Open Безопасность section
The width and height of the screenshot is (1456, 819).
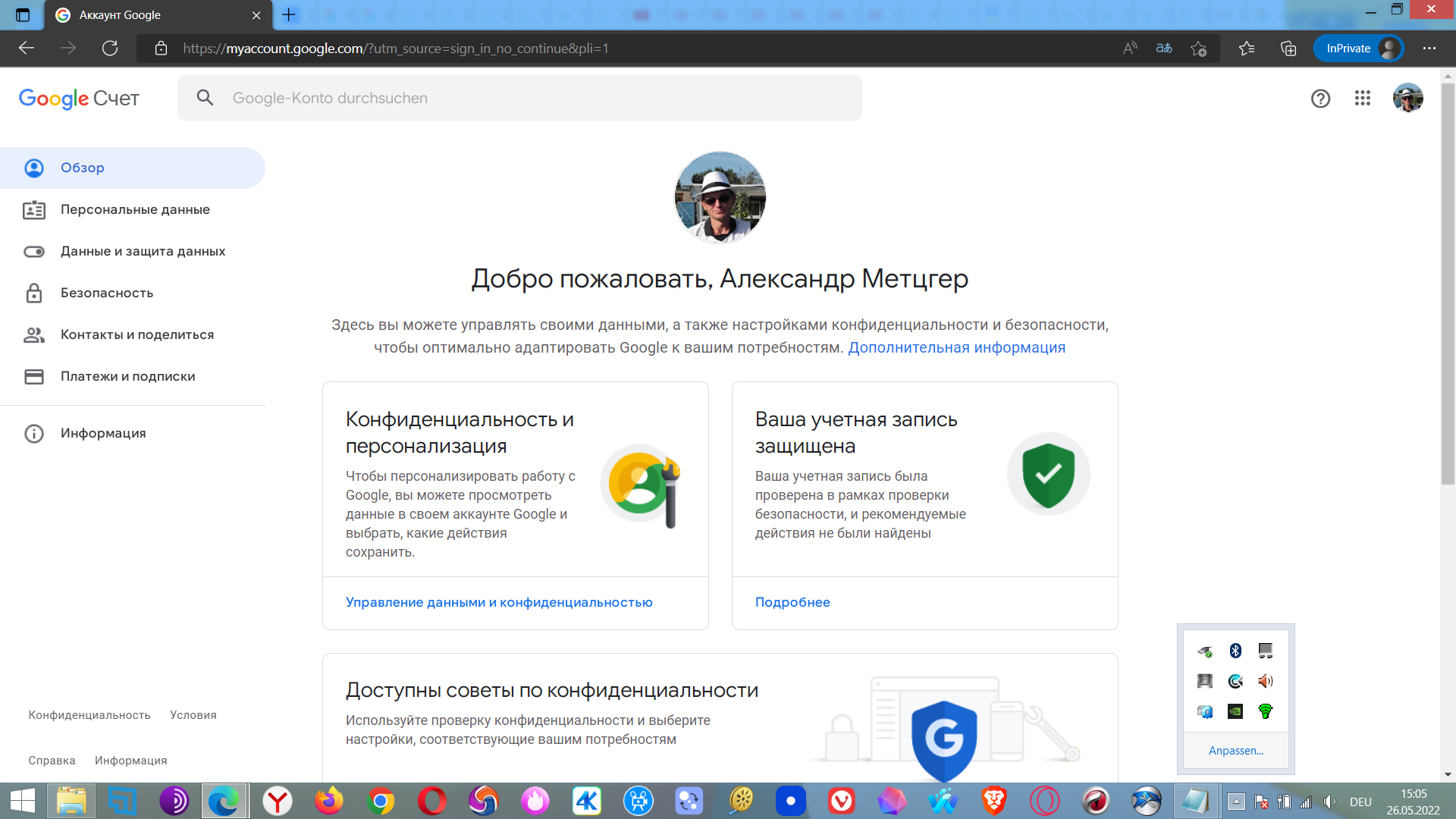pyautogui.click(x=133, y=293)
